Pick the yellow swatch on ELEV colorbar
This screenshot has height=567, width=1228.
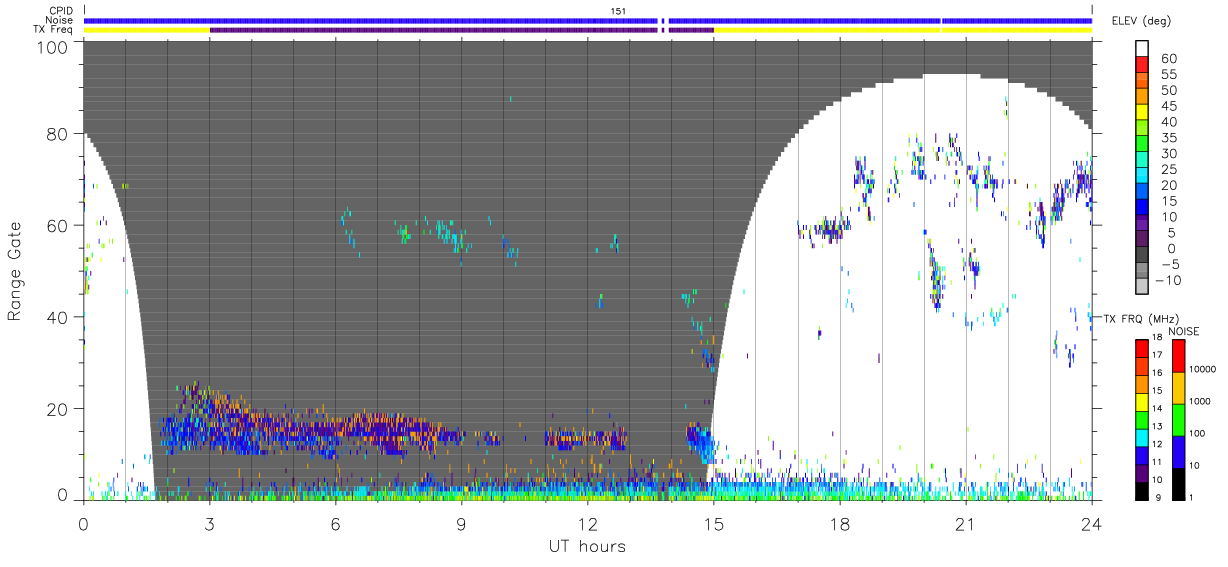coord(1143,114)
